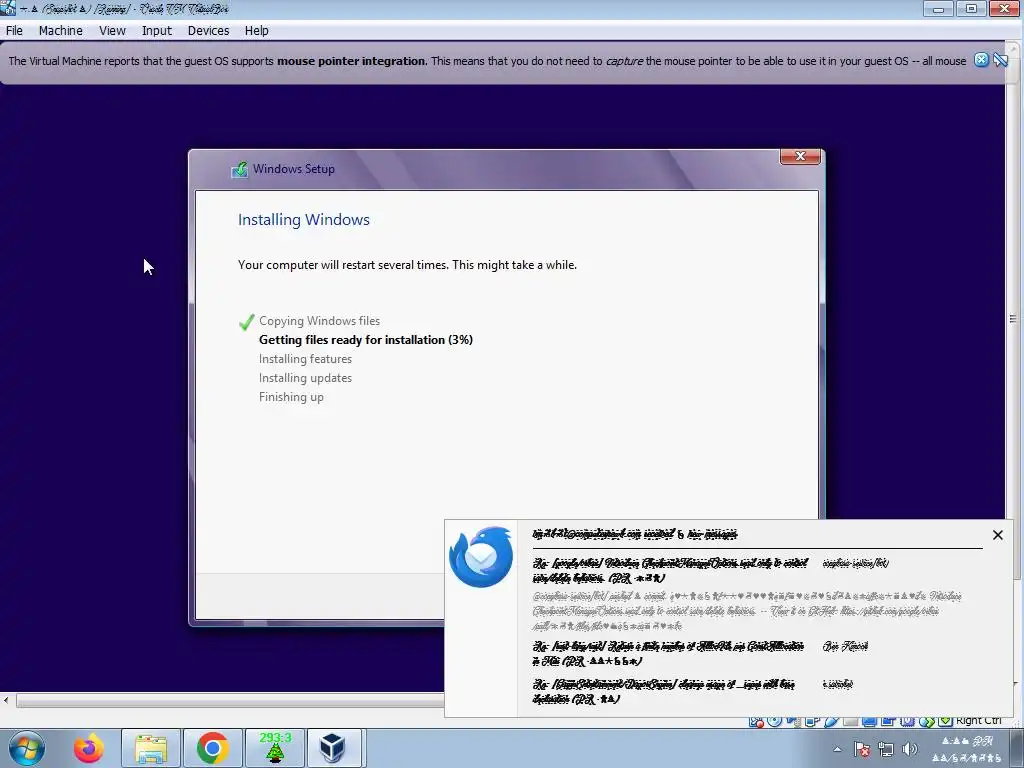Click the Windows Setup title icon
The width and height of the screenshot is (1024, 768).
pos(239,169)
